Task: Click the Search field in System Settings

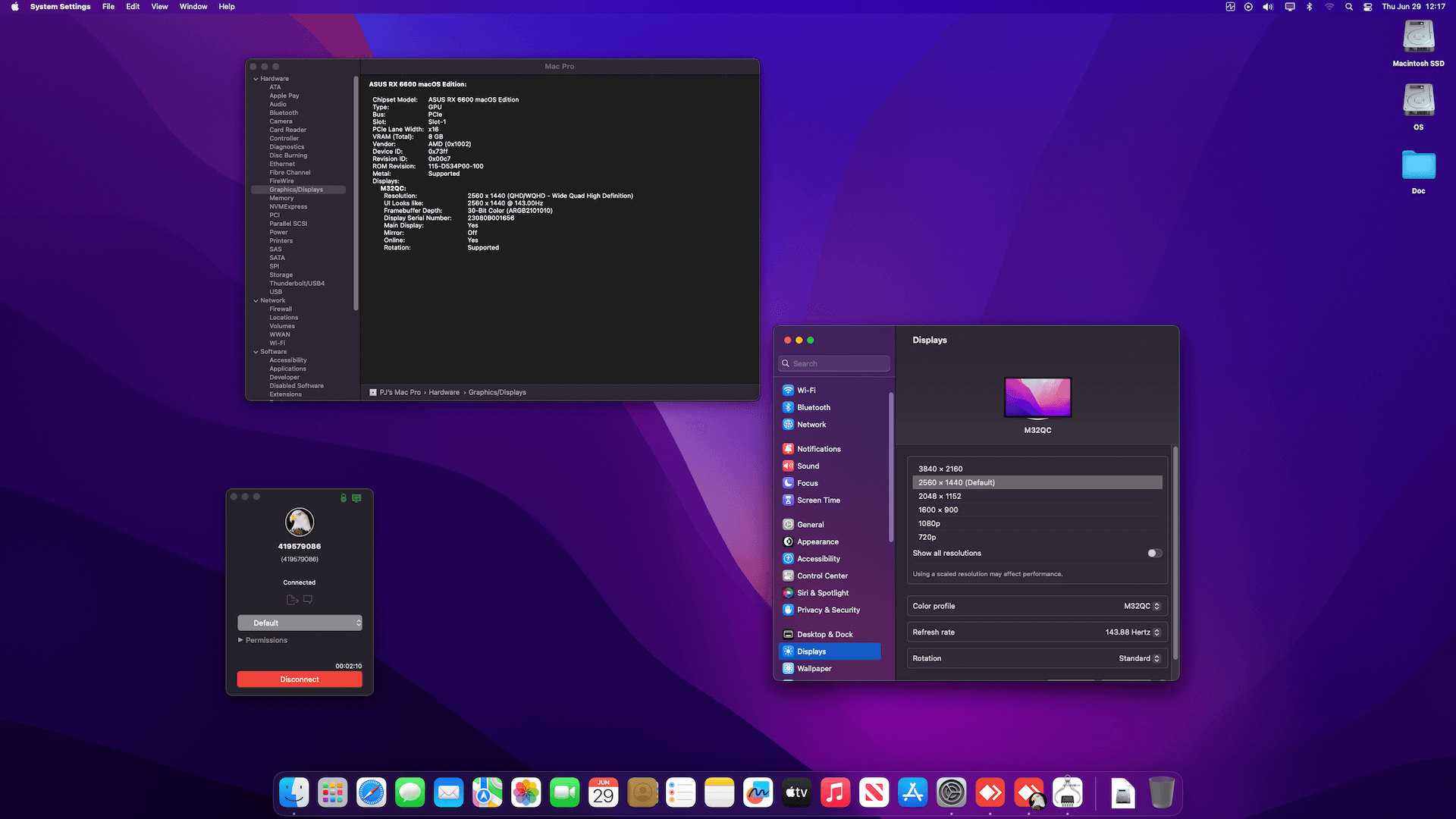Action: point(834,364)
